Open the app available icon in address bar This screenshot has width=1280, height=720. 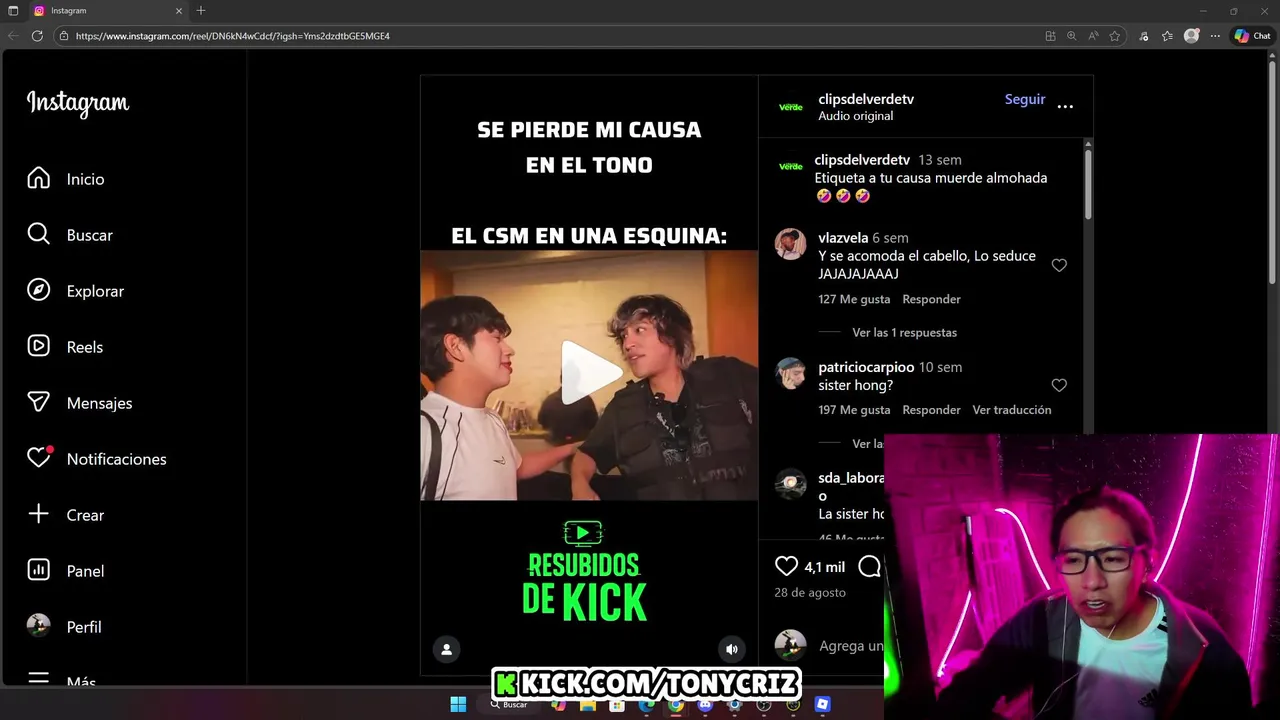point(1050,36)
